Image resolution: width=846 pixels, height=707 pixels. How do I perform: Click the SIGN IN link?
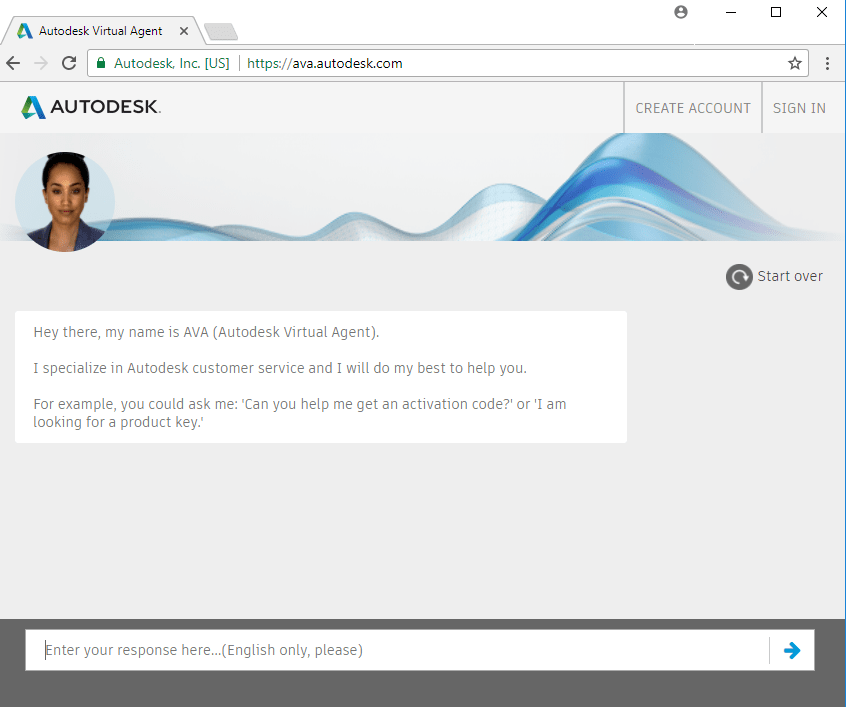tap(801, 107)
